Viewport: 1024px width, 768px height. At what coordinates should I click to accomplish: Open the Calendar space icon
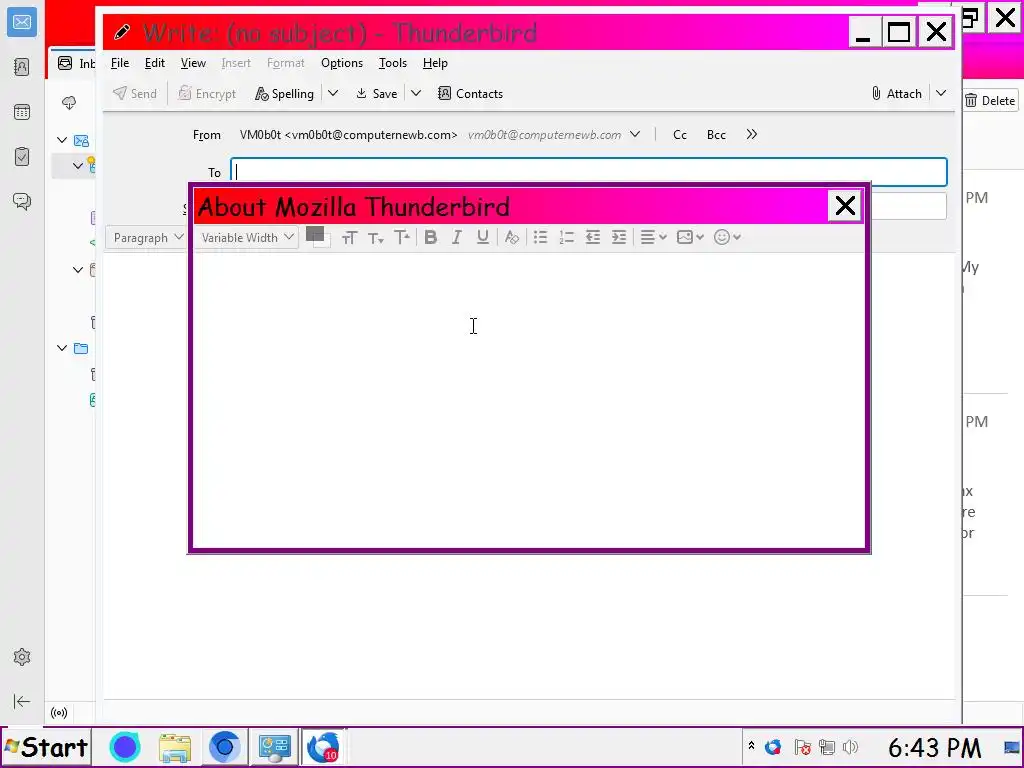click(x=22, y=112)
